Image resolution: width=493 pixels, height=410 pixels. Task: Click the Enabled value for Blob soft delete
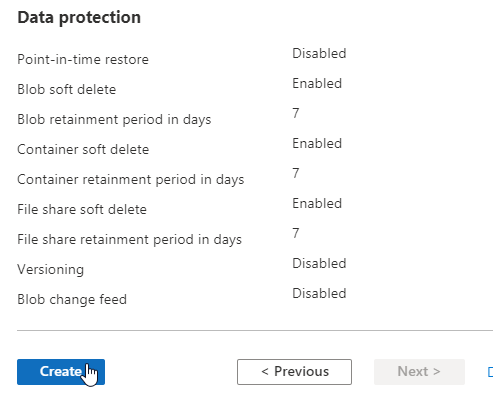(x=317, y=83)
